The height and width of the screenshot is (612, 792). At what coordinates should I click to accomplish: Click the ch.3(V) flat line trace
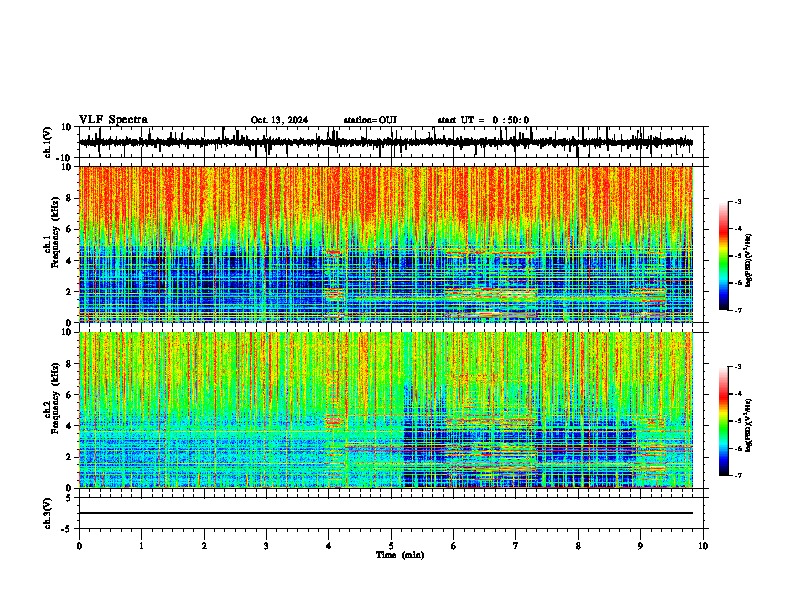tap(386, 513)
